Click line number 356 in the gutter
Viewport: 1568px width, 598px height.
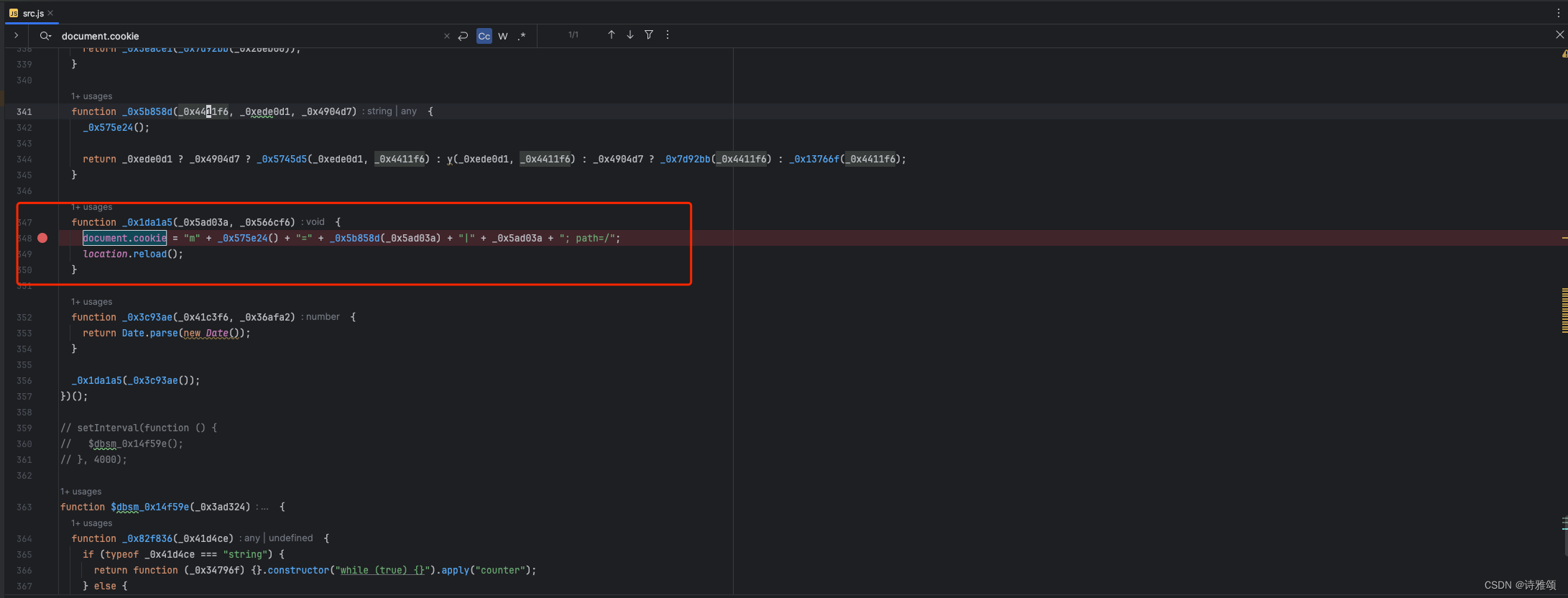pyautogui.click(x=24, y=380)
